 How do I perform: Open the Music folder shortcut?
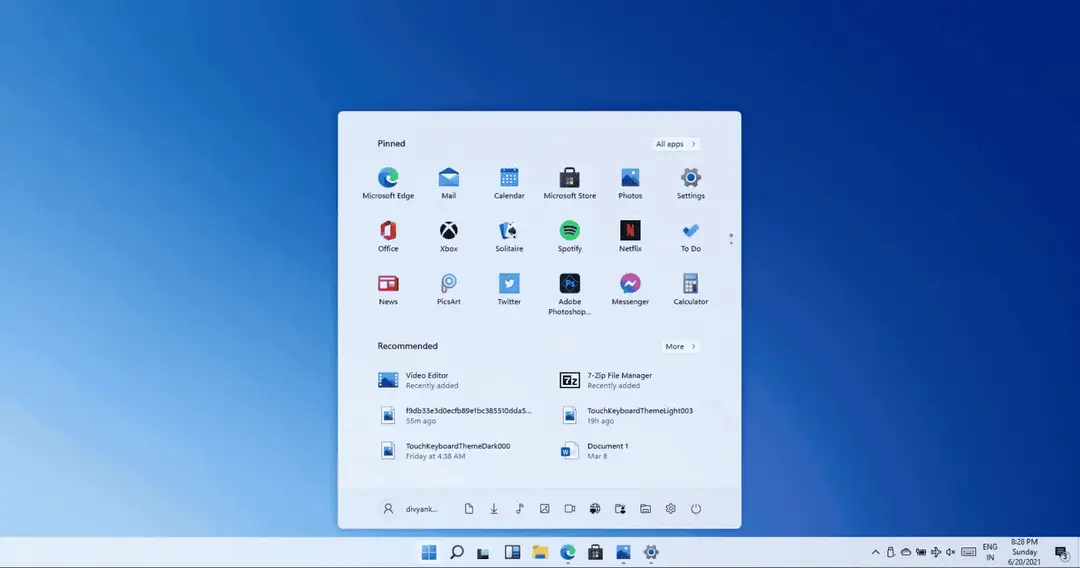(x=519, y=509)
